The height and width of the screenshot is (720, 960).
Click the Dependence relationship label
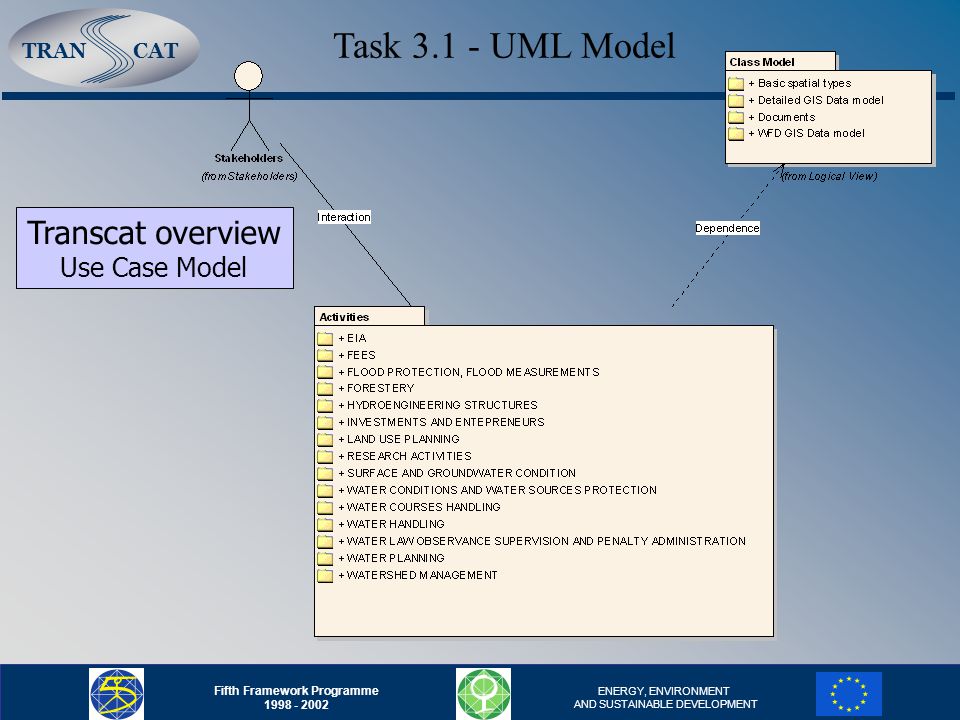[727, 228]
